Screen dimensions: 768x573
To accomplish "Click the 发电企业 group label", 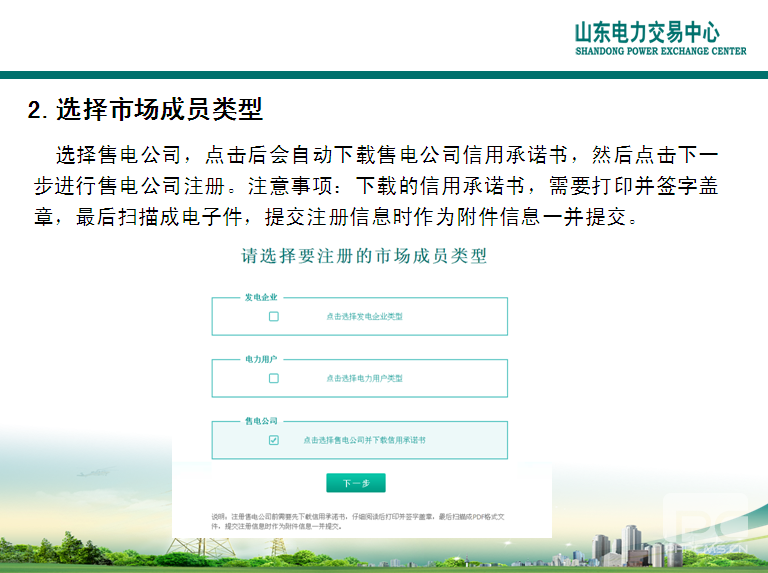I will point(261,297).
